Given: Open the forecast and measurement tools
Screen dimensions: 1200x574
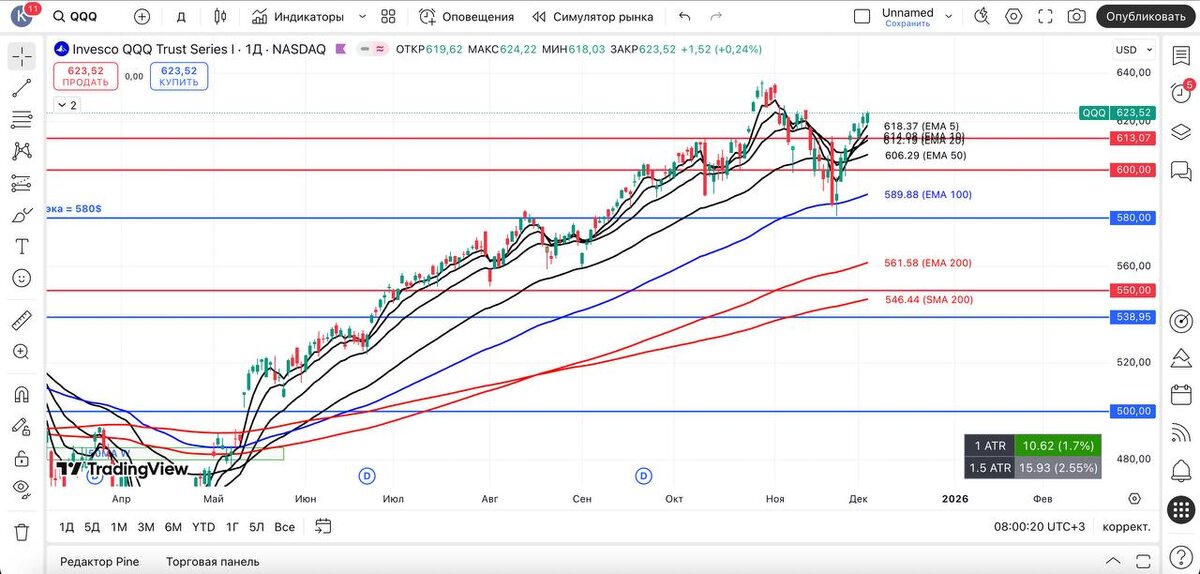Looking at the screenshot, I should tap(21, 183).
